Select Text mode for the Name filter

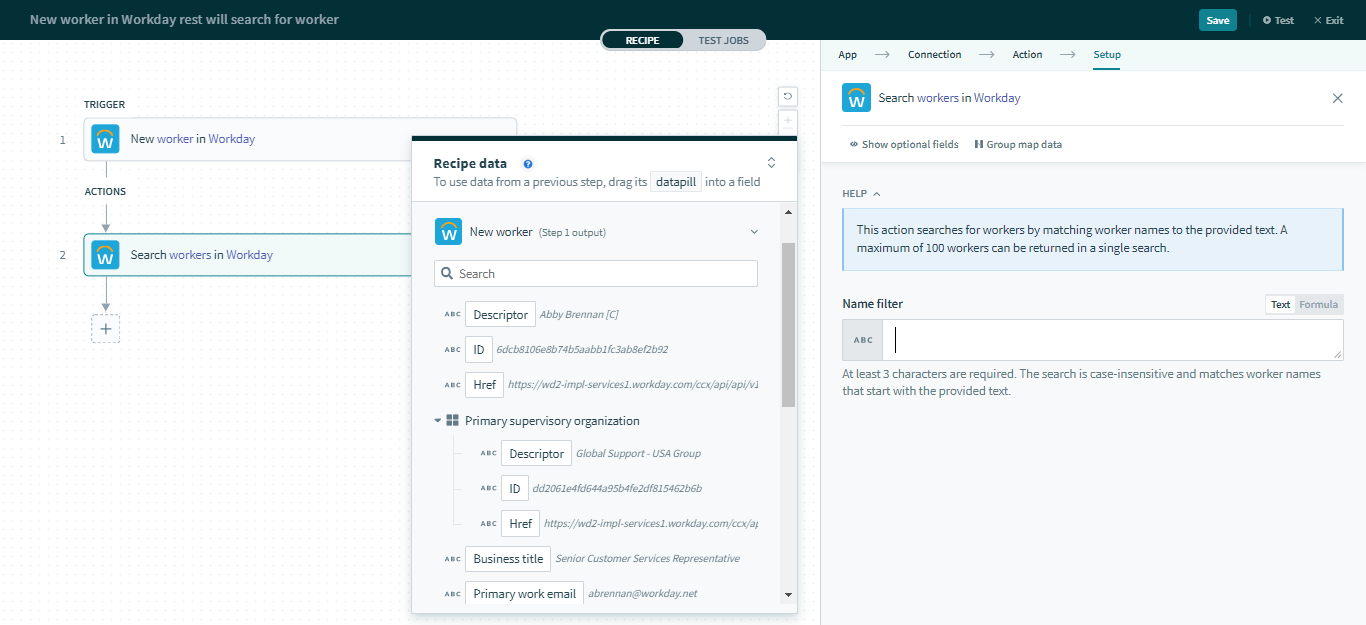click(x=1281, y=304)
